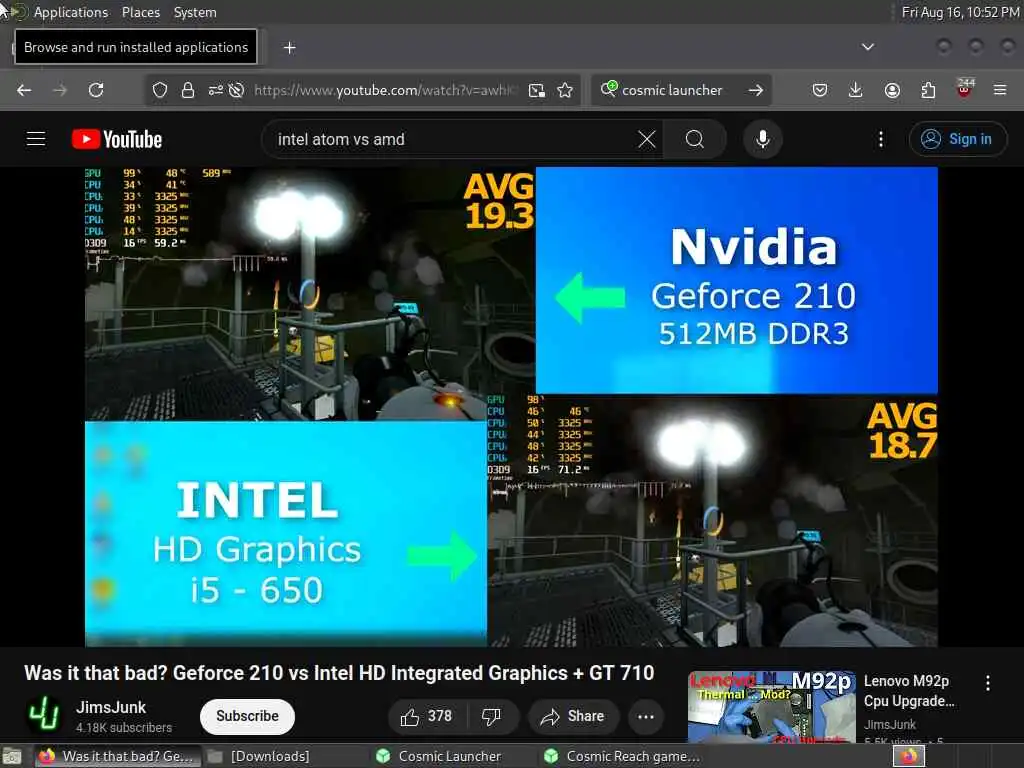Screen dimensions: 1024x768
Task: Switch to Firefox 'Was it that bad?' taskbar entry
Action: [116, 756]
